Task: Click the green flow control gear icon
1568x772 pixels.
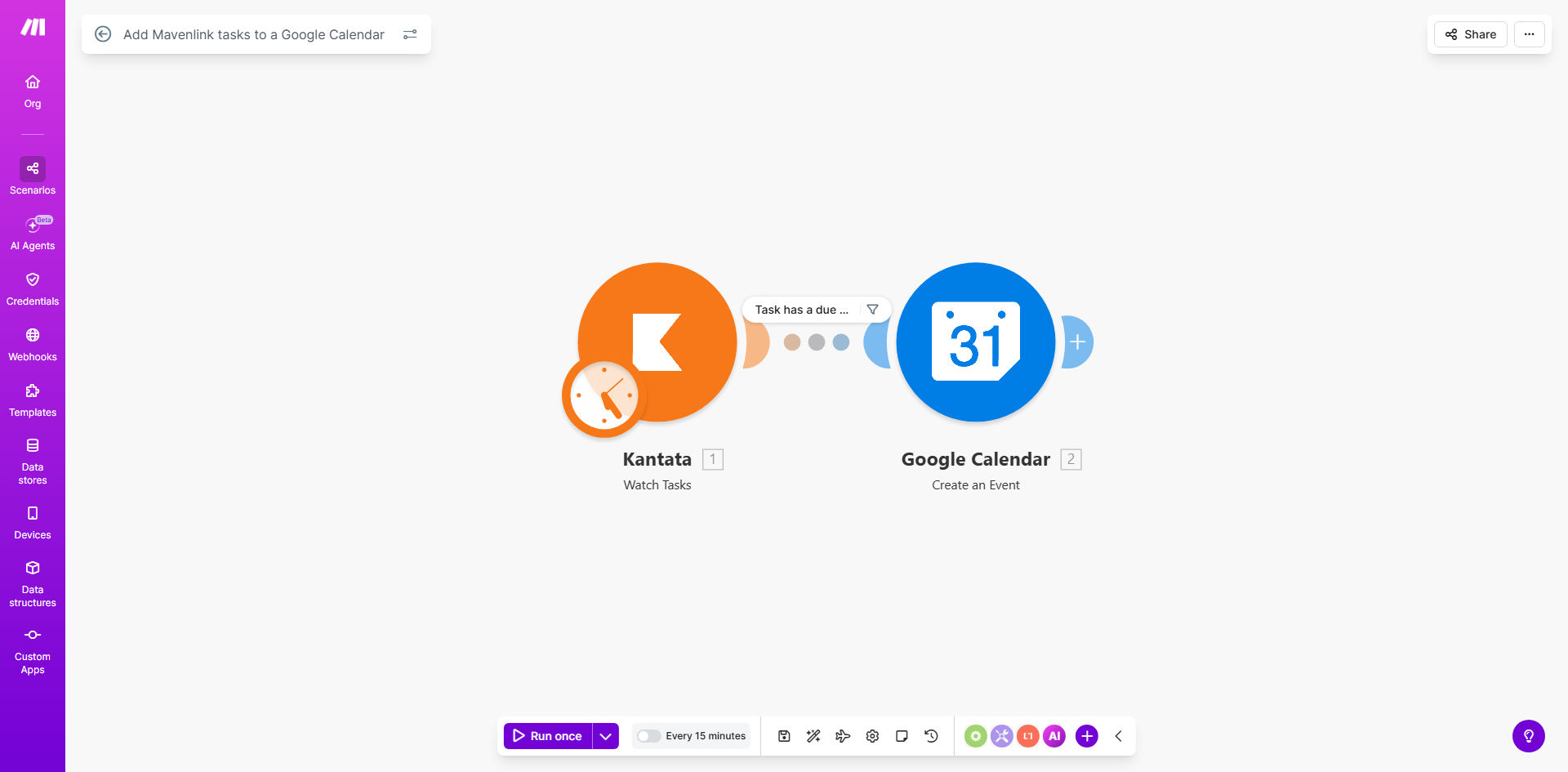Action: (x=976, y=736)
